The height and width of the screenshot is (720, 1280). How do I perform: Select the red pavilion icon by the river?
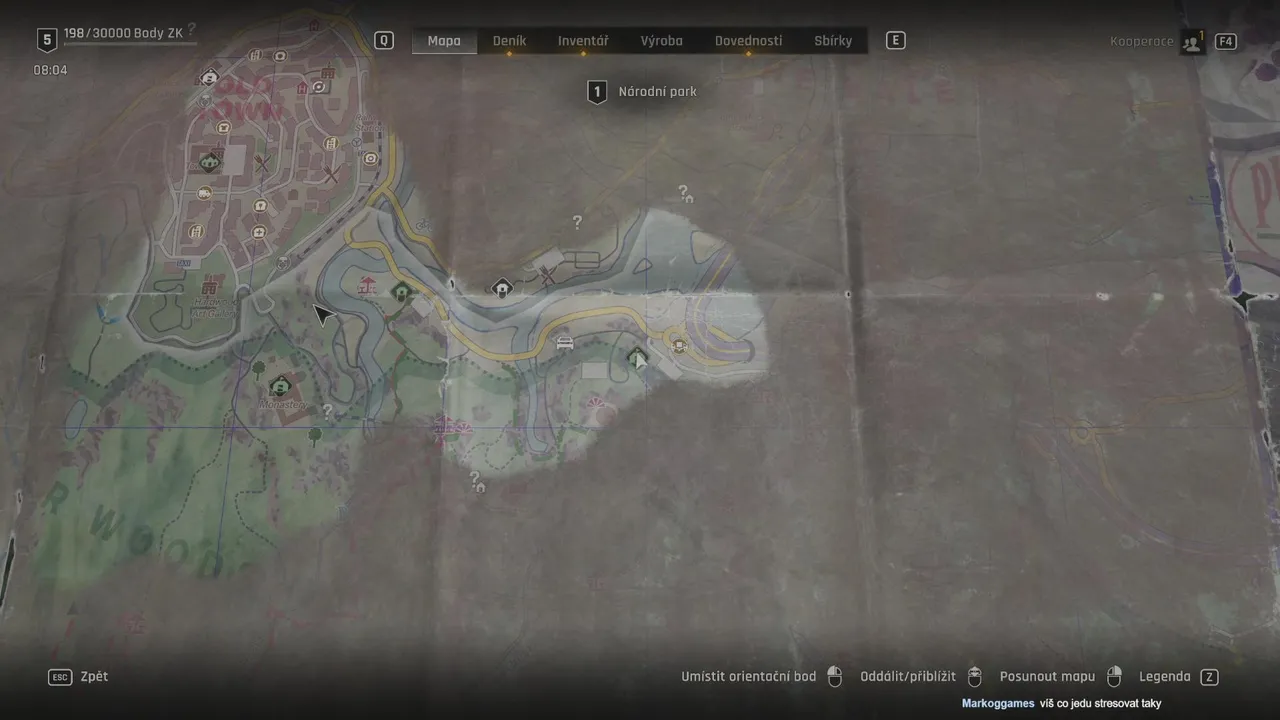368,286
